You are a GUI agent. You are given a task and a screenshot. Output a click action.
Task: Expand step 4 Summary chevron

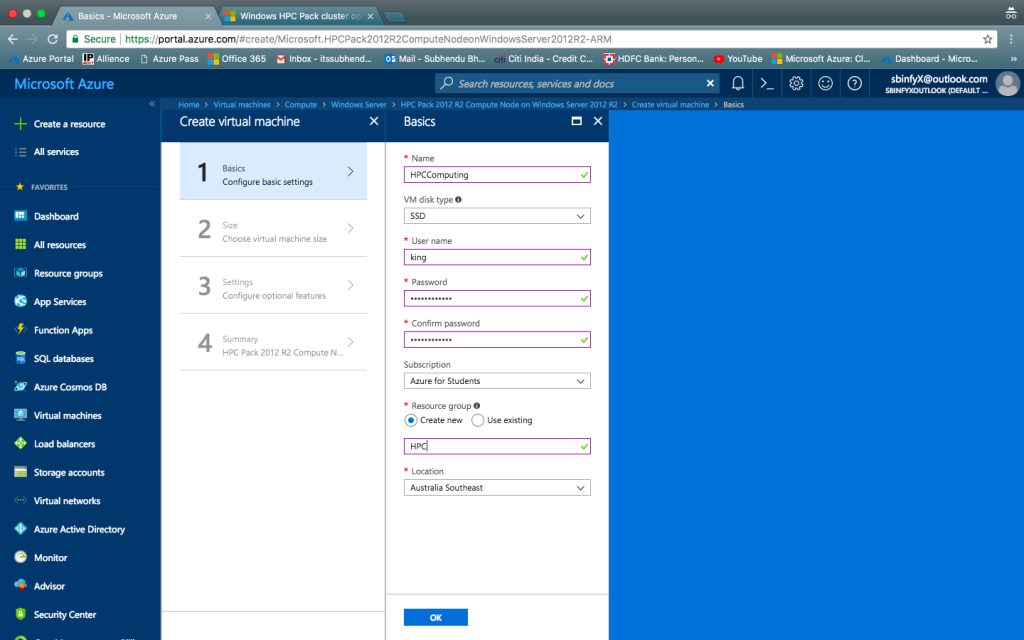(351, 342)
